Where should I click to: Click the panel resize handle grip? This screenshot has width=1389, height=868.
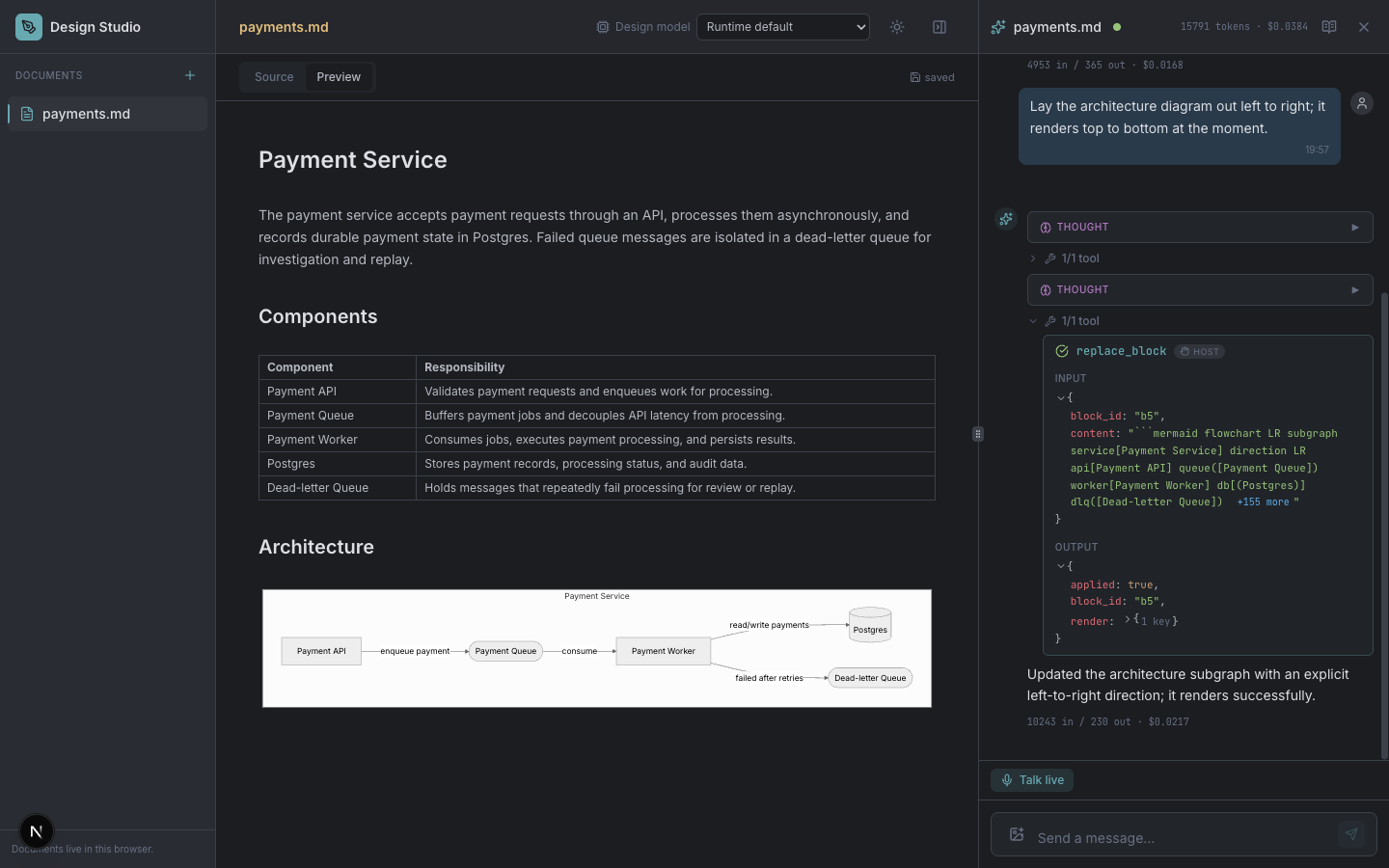click(978, 434)
